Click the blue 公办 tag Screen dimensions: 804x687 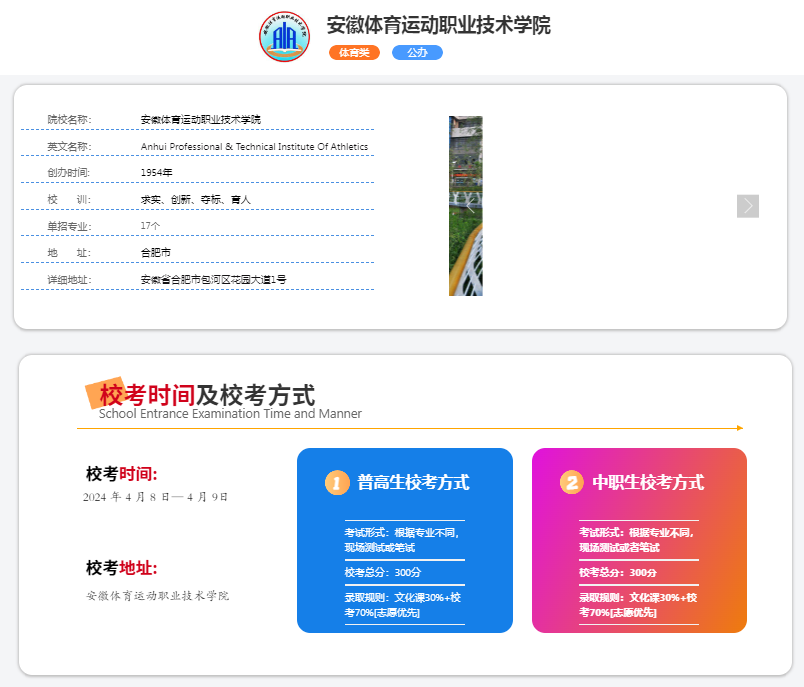pos(417,53)
